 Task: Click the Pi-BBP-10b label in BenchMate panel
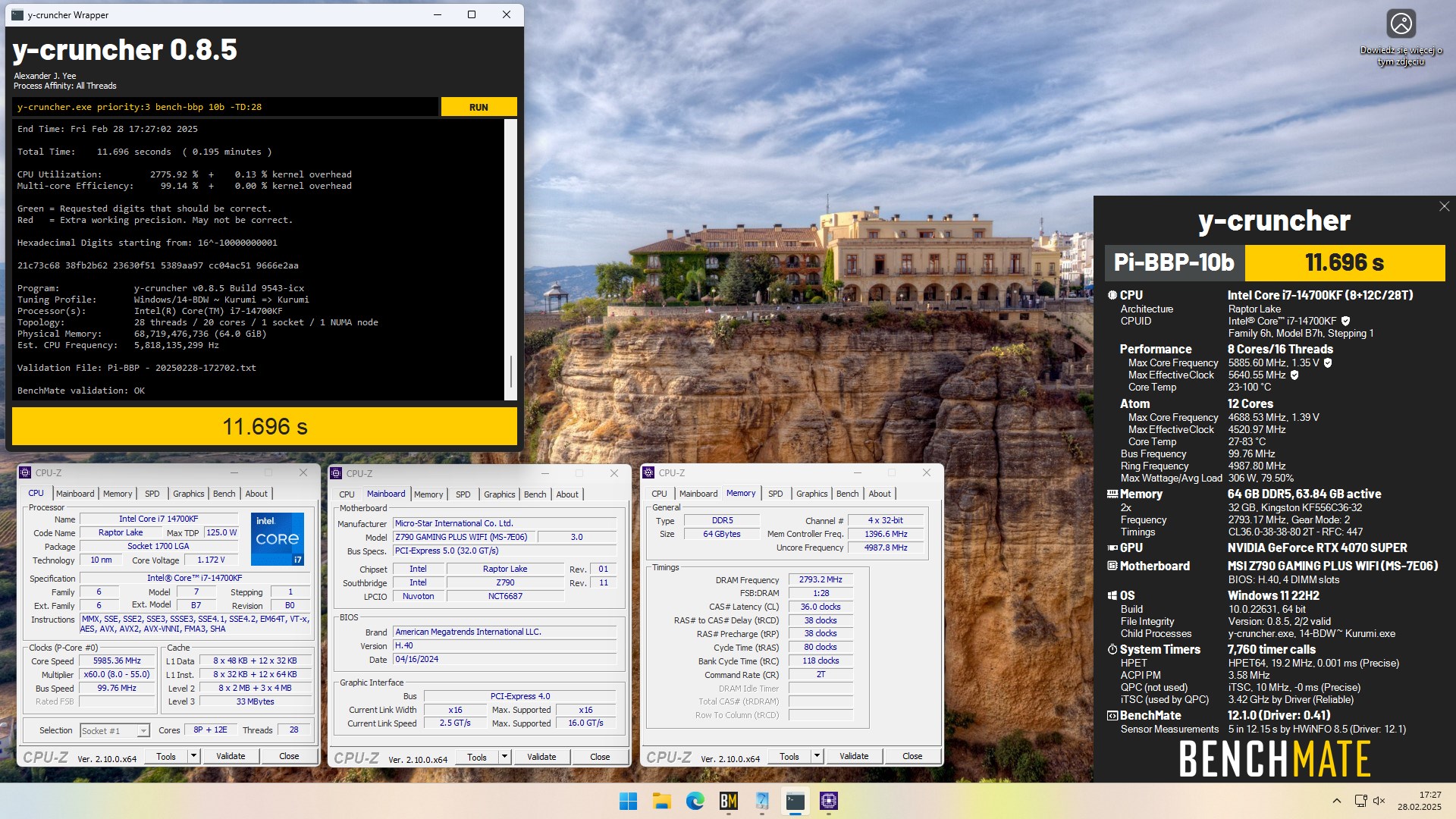[x=1174, y=262]
